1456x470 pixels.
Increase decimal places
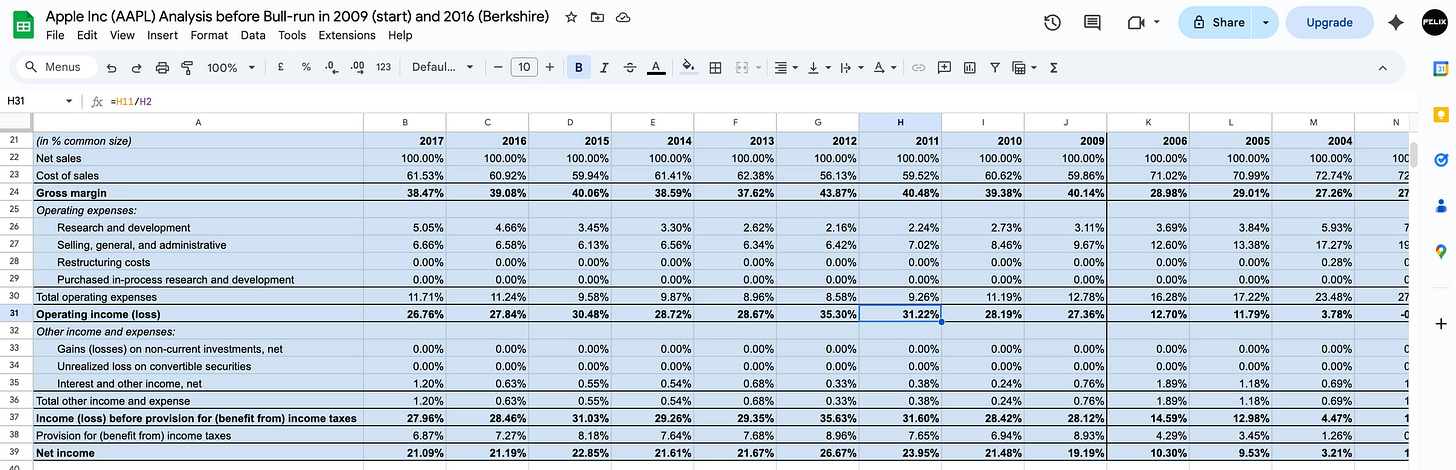pos(358,67)
